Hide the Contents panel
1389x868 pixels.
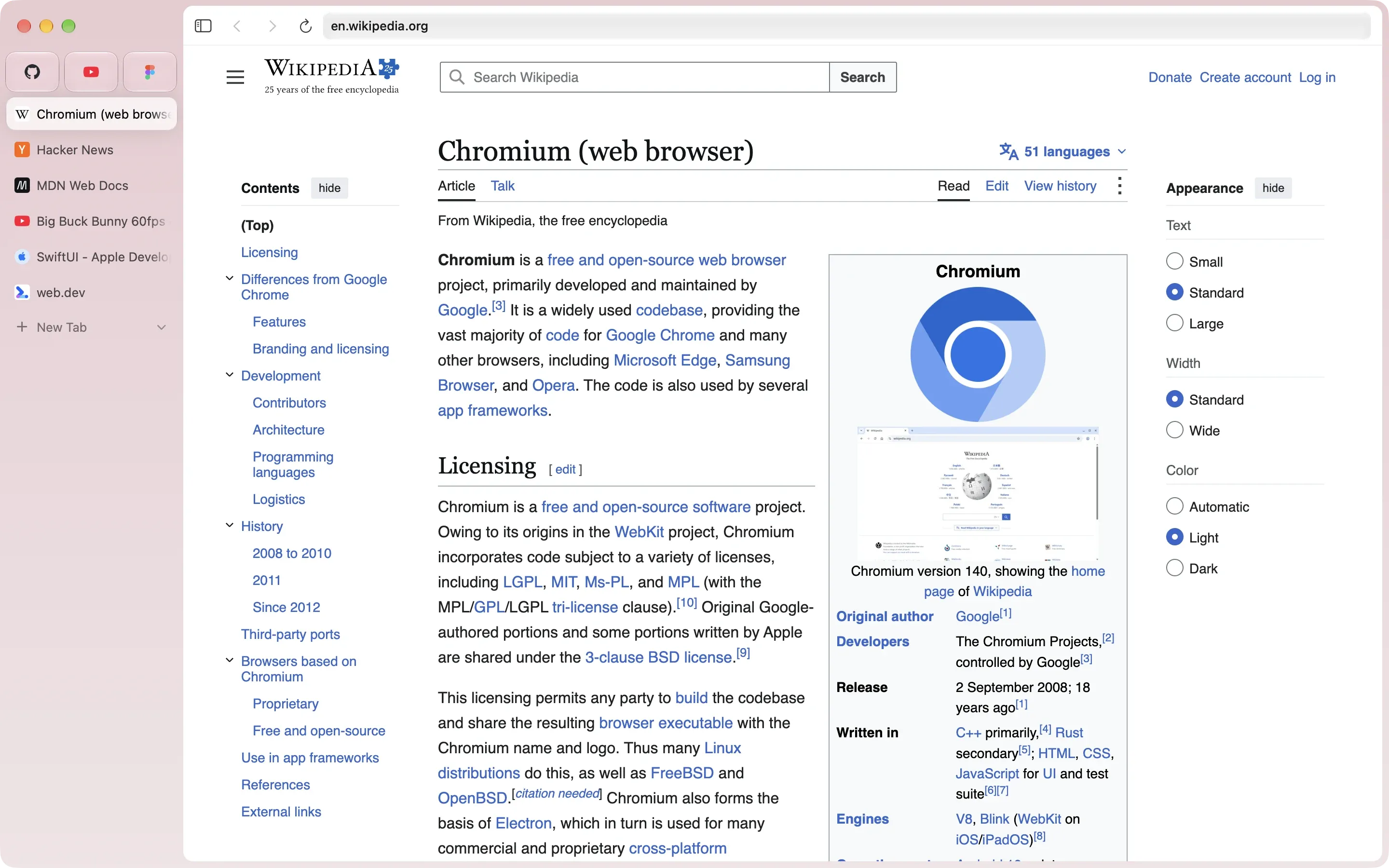coord(329,188)
